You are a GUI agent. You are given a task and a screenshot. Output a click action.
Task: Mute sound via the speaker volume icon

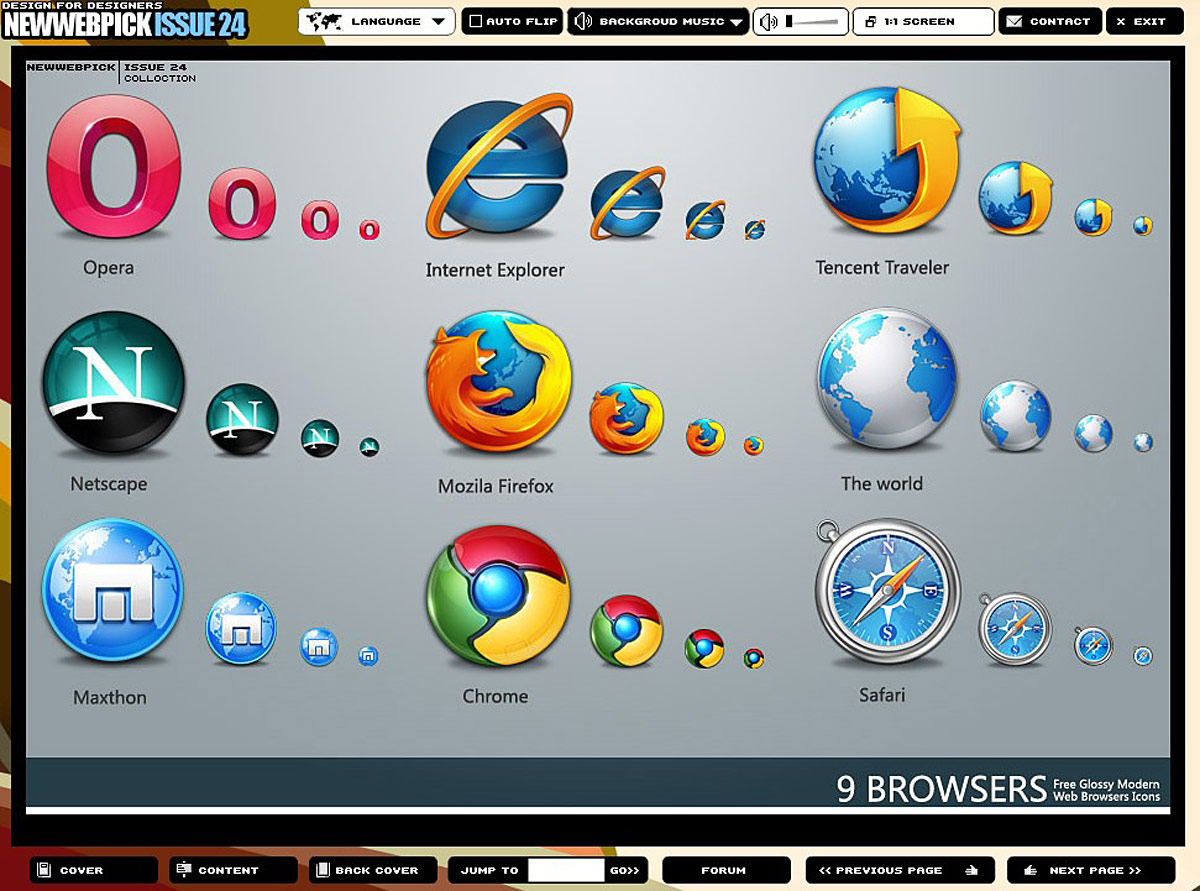767,21
